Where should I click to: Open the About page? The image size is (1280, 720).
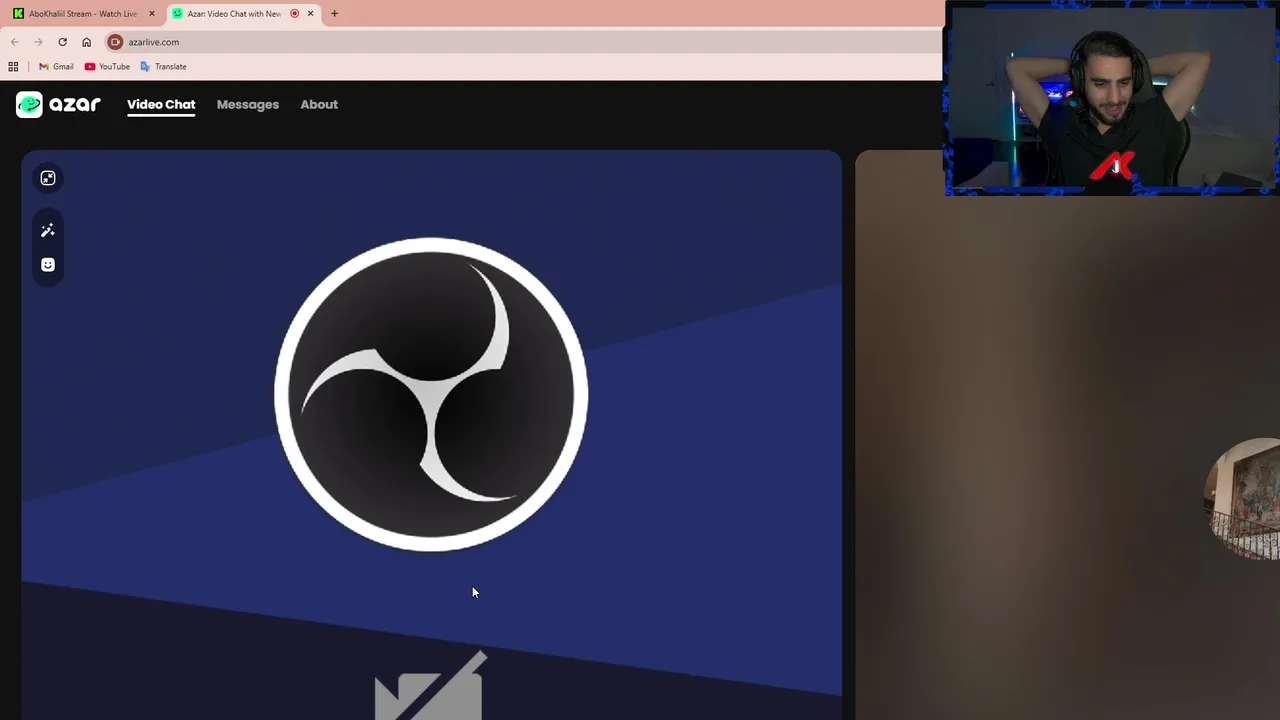click(319, 104)
